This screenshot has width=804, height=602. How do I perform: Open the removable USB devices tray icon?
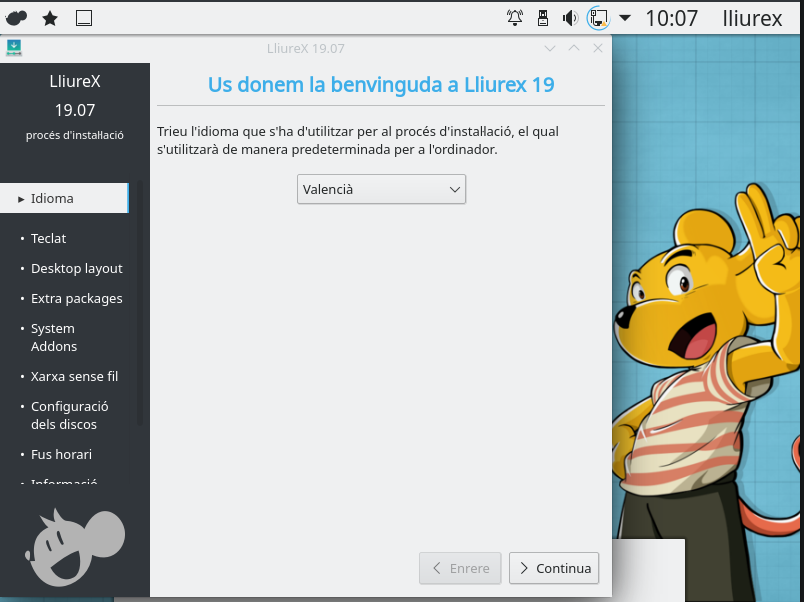[x=542, y=18]
